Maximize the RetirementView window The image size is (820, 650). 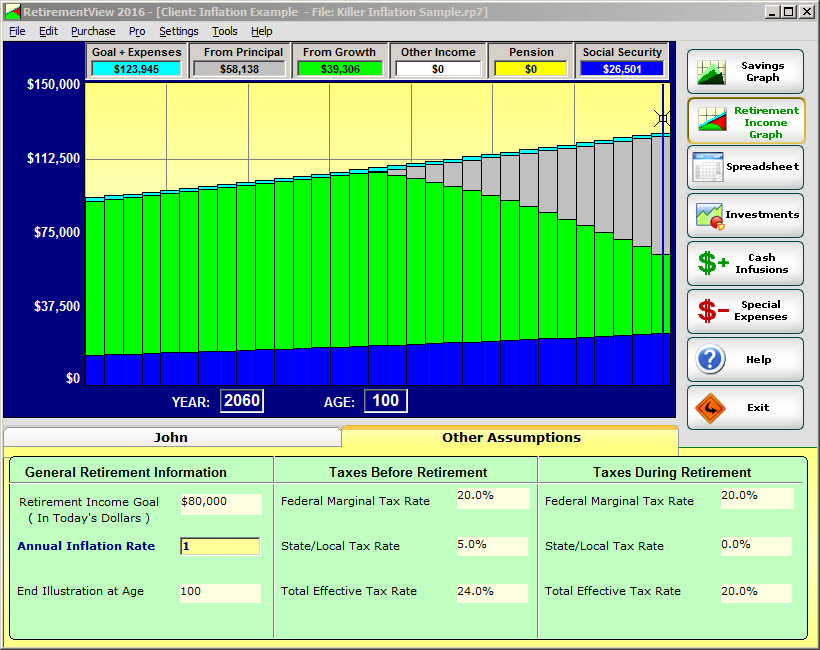click(x=789, y=12)
